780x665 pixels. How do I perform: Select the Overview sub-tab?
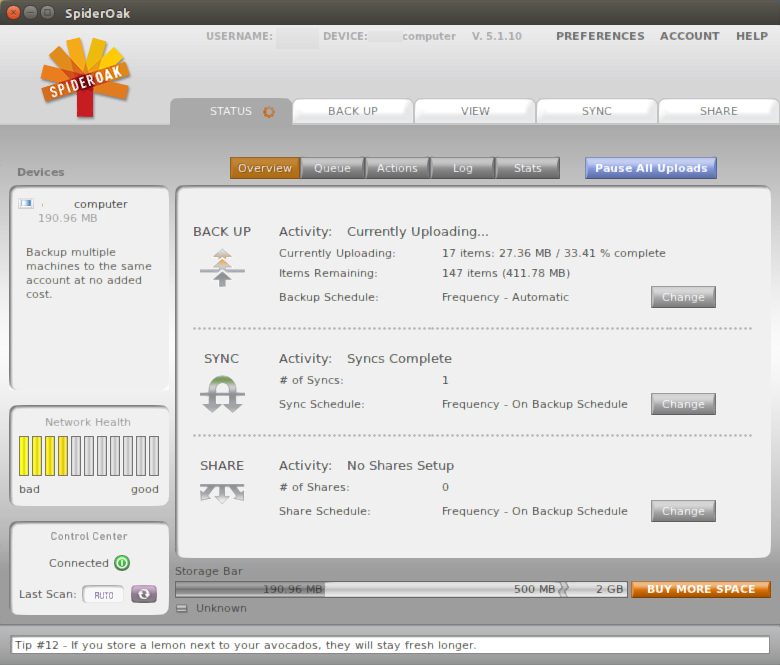tap(265, 168)
